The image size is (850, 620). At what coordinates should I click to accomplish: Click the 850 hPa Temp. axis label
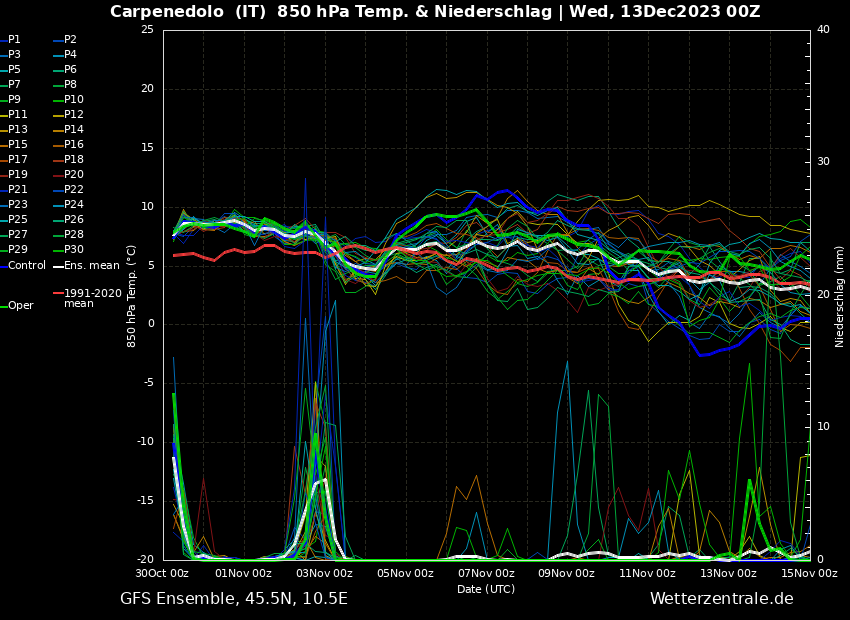(132, 295)
